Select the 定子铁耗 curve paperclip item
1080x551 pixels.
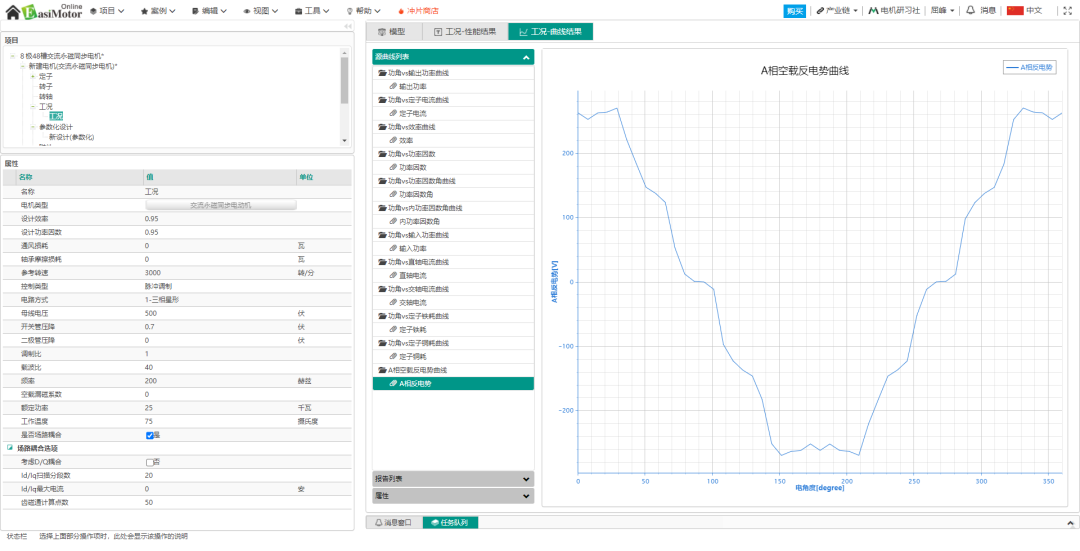pos(453,329)
